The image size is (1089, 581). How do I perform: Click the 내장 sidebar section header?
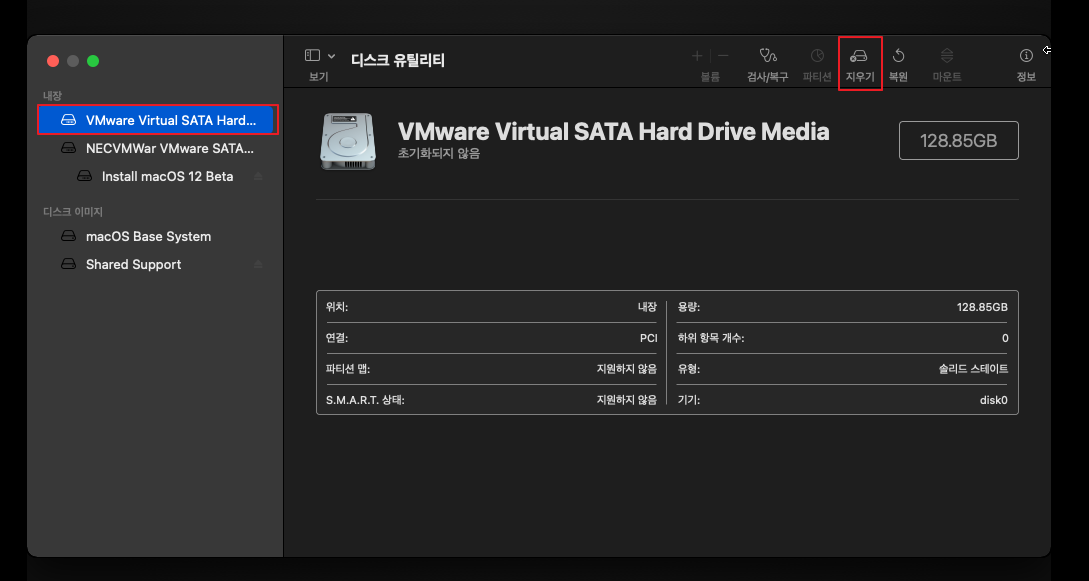pyautogui.click(x=52, y=95)
